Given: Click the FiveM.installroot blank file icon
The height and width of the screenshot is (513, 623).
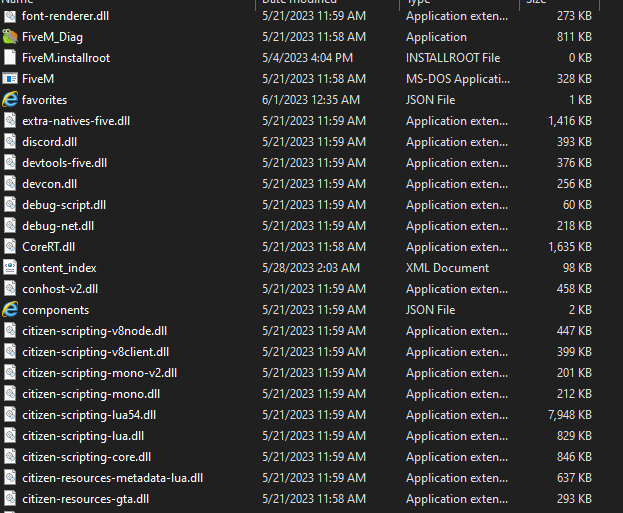Looking at the screenshot, I should tap(10, 58).
